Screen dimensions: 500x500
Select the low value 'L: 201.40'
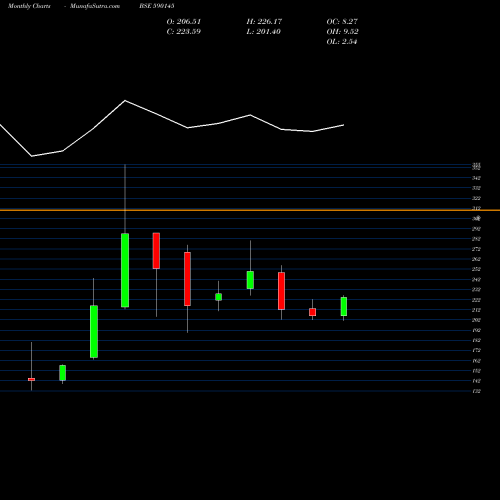[x=264, y=32]
